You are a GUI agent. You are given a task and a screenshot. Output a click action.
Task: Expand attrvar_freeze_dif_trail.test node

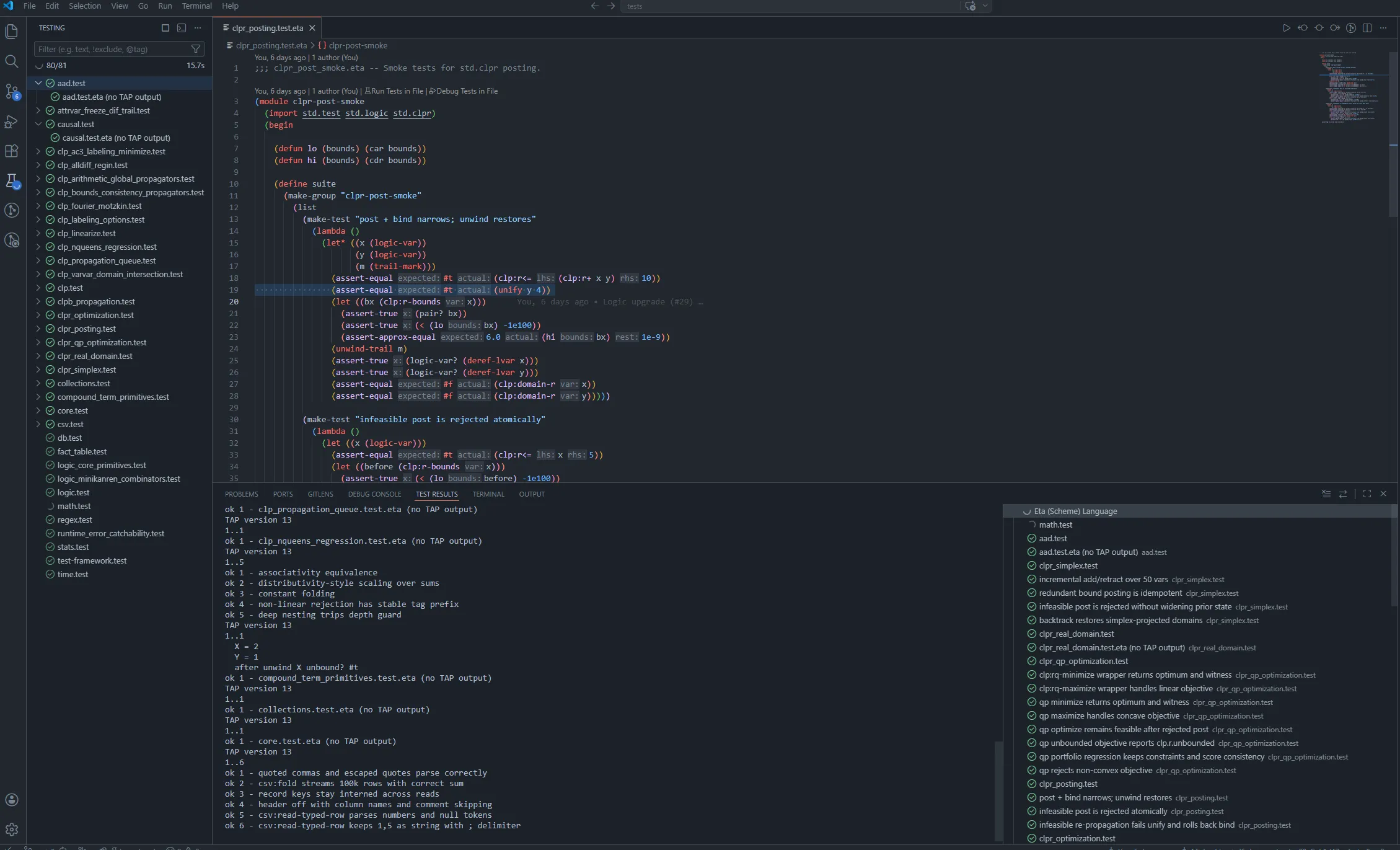[x=38, y=110]
